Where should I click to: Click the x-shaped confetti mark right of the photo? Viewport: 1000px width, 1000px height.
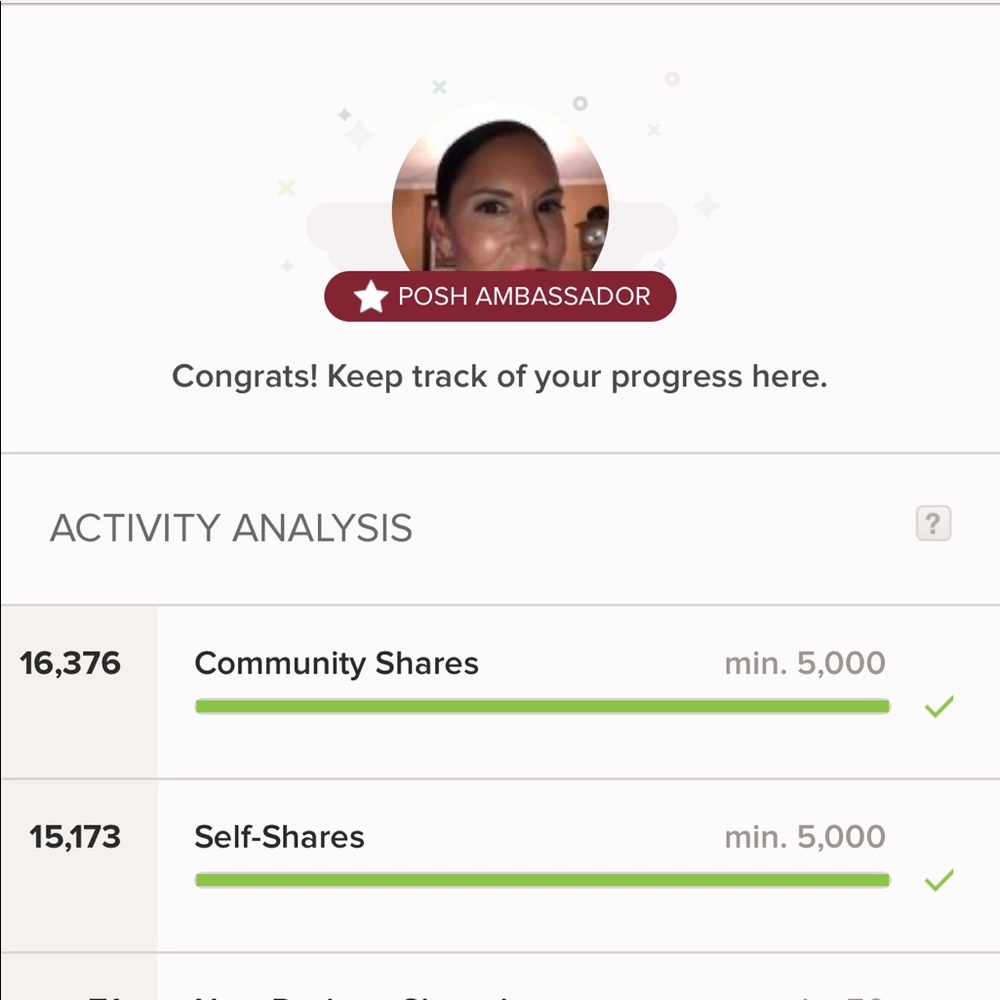(652, 127)
